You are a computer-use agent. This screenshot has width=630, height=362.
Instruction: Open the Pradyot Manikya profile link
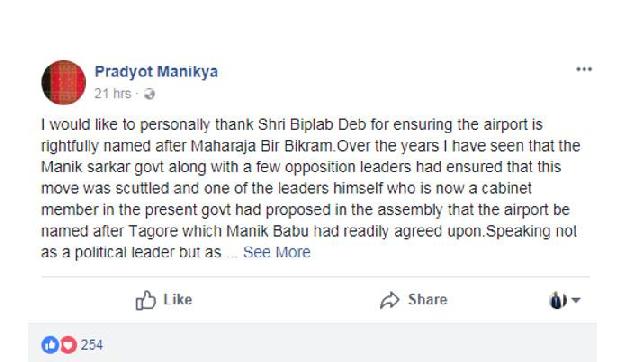point(156,72)
